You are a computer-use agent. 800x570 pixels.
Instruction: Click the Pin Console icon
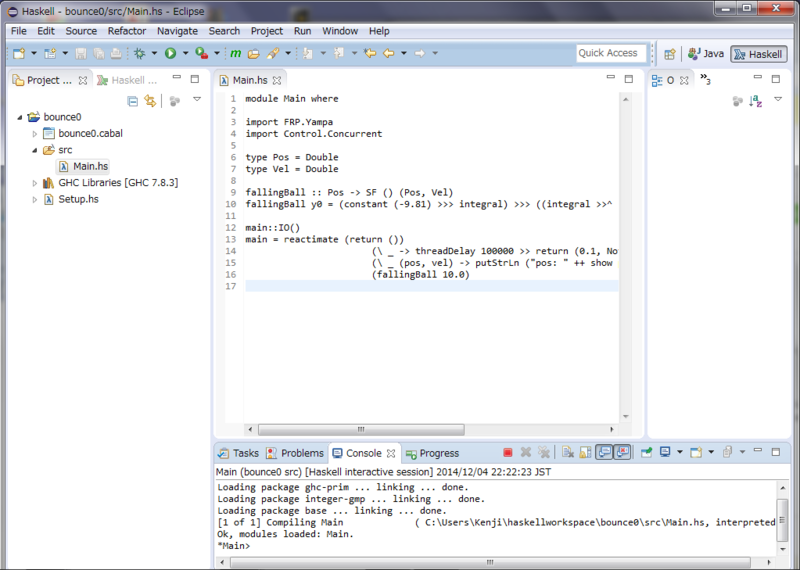(x=646, y=452)
